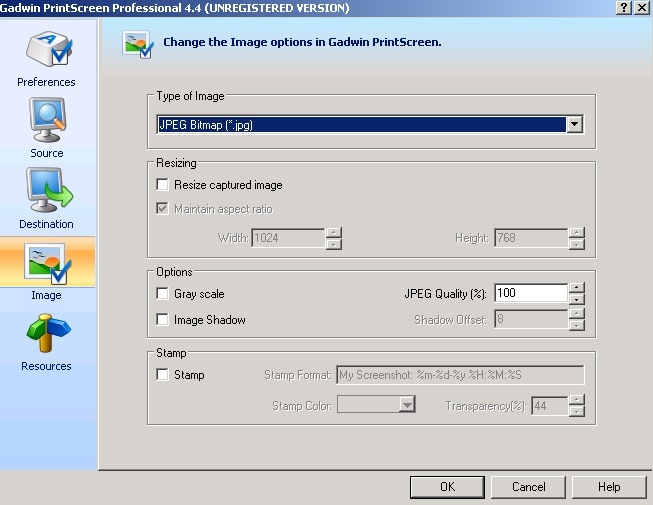Click the JPEG Quality field showing 100
The width and height of the screenshot is (653, 505).
(532, 293)
